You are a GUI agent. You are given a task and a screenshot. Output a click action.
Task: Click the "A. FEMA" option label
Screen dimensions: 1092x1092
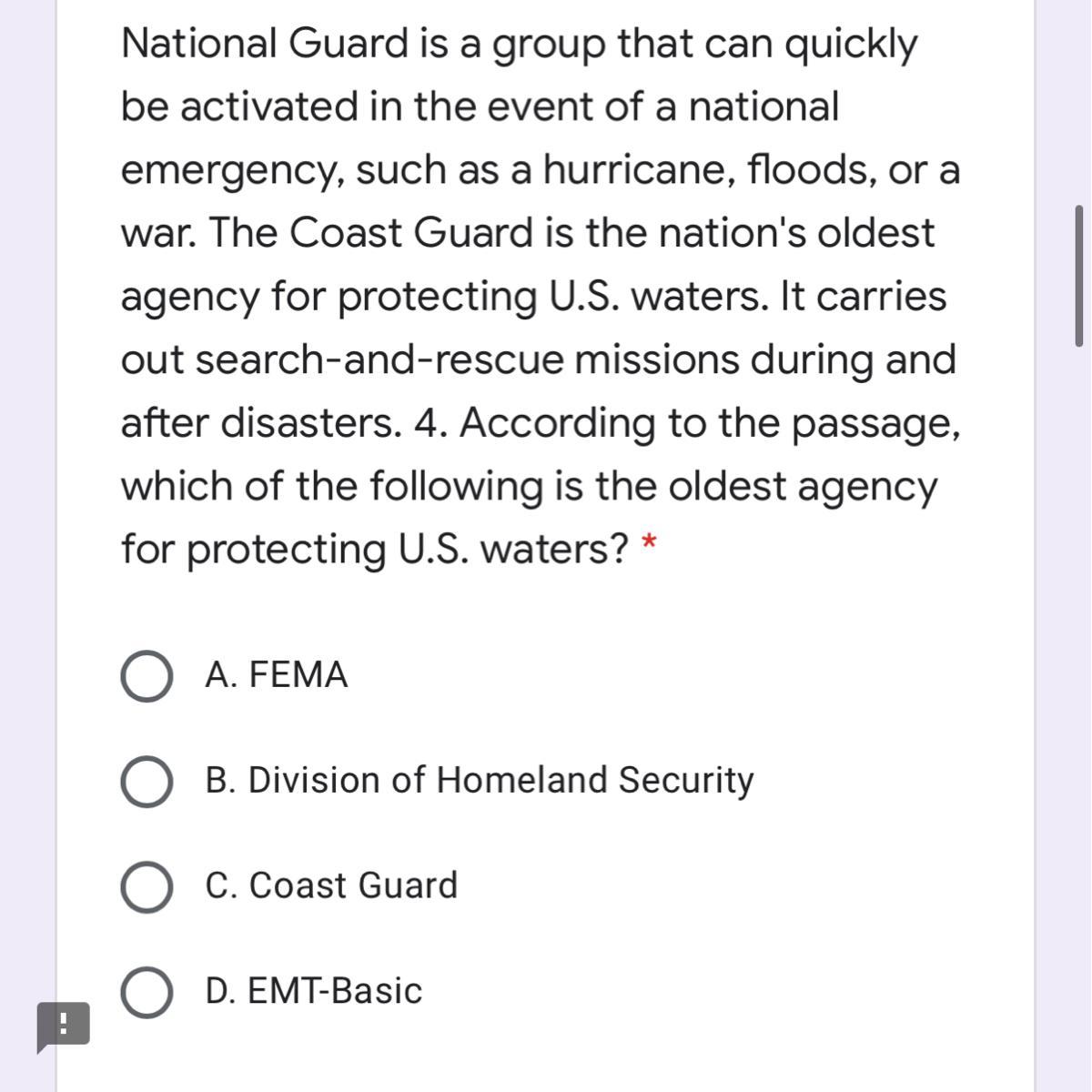[277, 675]
